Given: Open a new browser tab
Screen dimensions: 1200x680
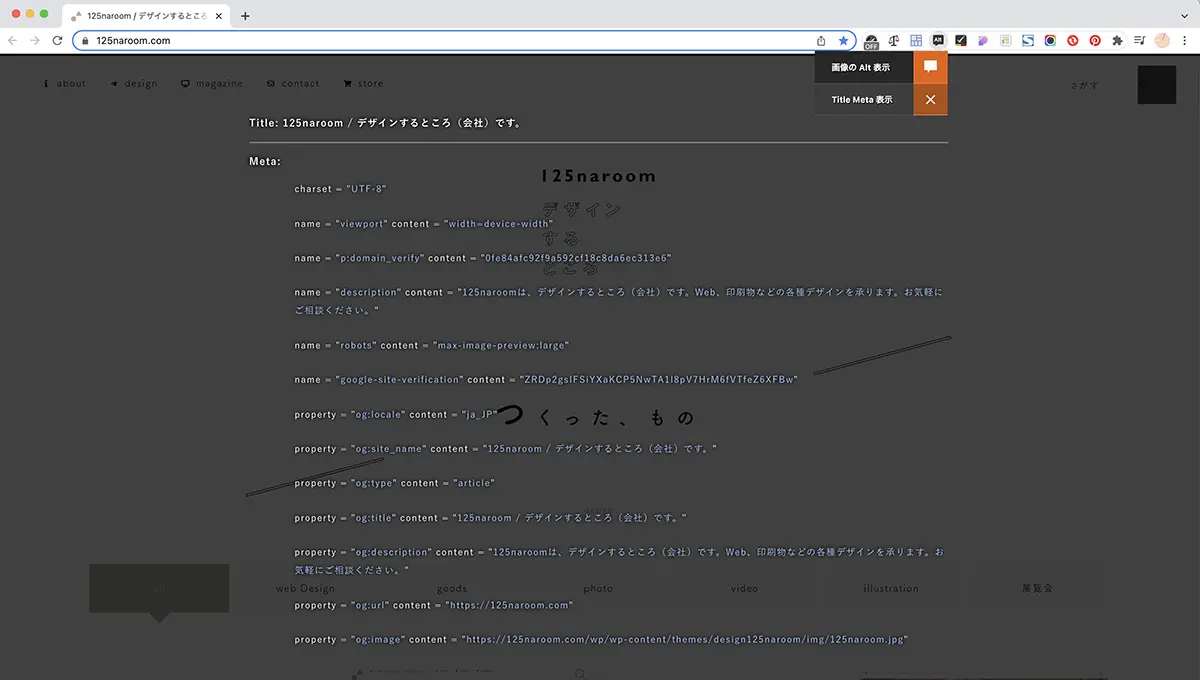Looking at the screenshot, I should pyautogui.click(x=245, y=15).
